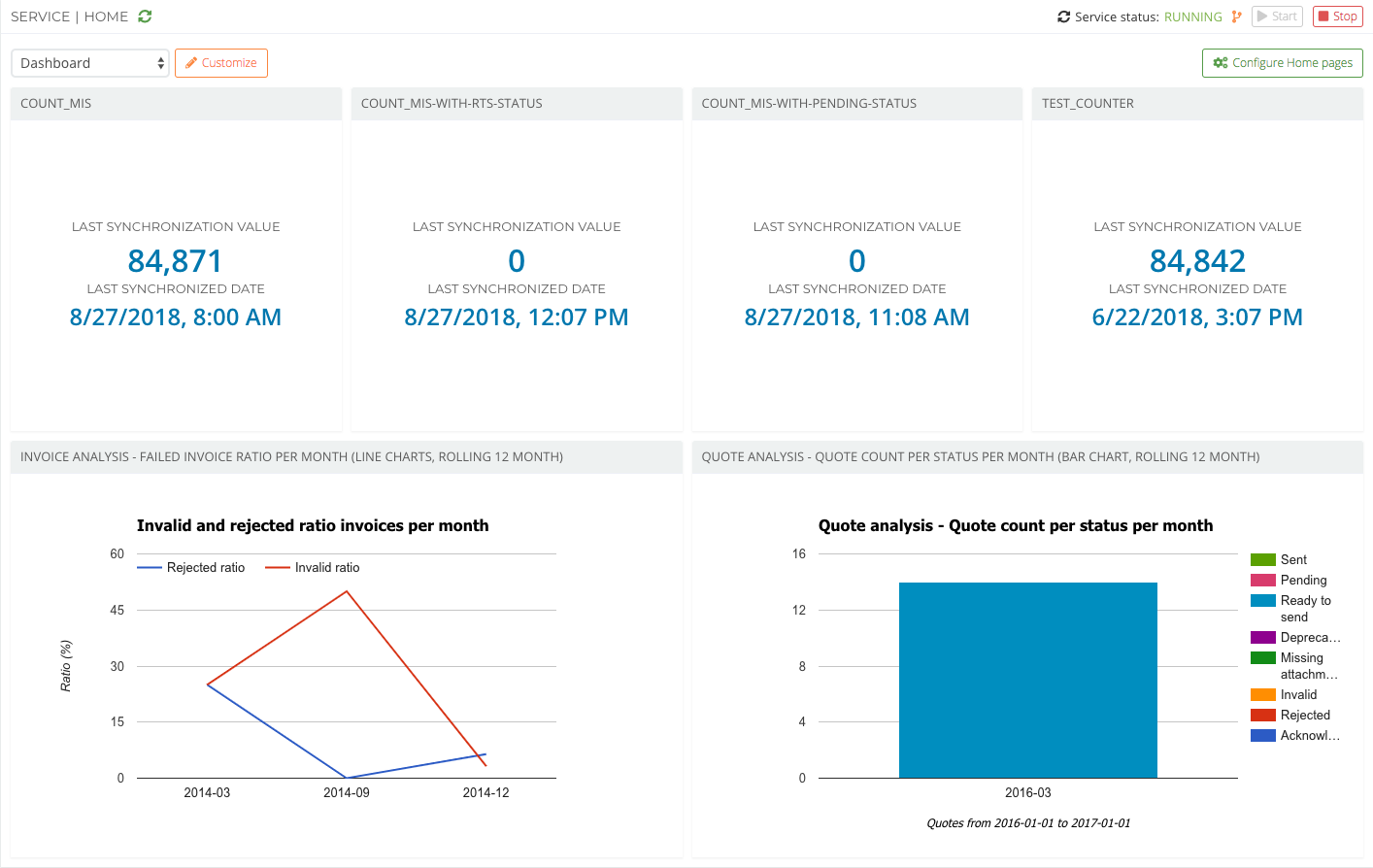1373x868 pixels.
Task: Open Configure Home pages
Action: 1282,63
